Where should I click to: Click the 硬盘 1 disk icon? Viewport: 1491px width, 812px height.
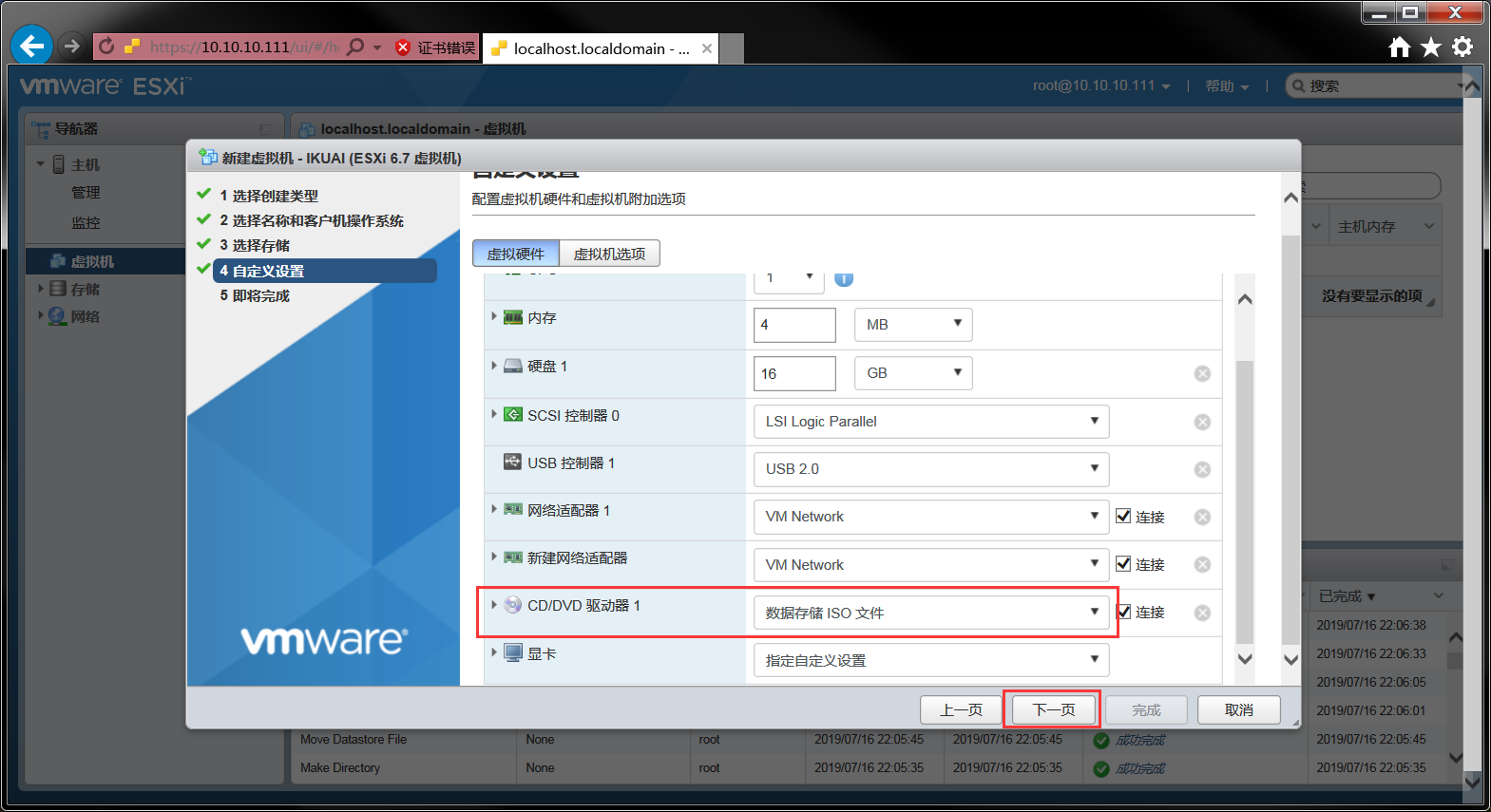coord(513,366)
